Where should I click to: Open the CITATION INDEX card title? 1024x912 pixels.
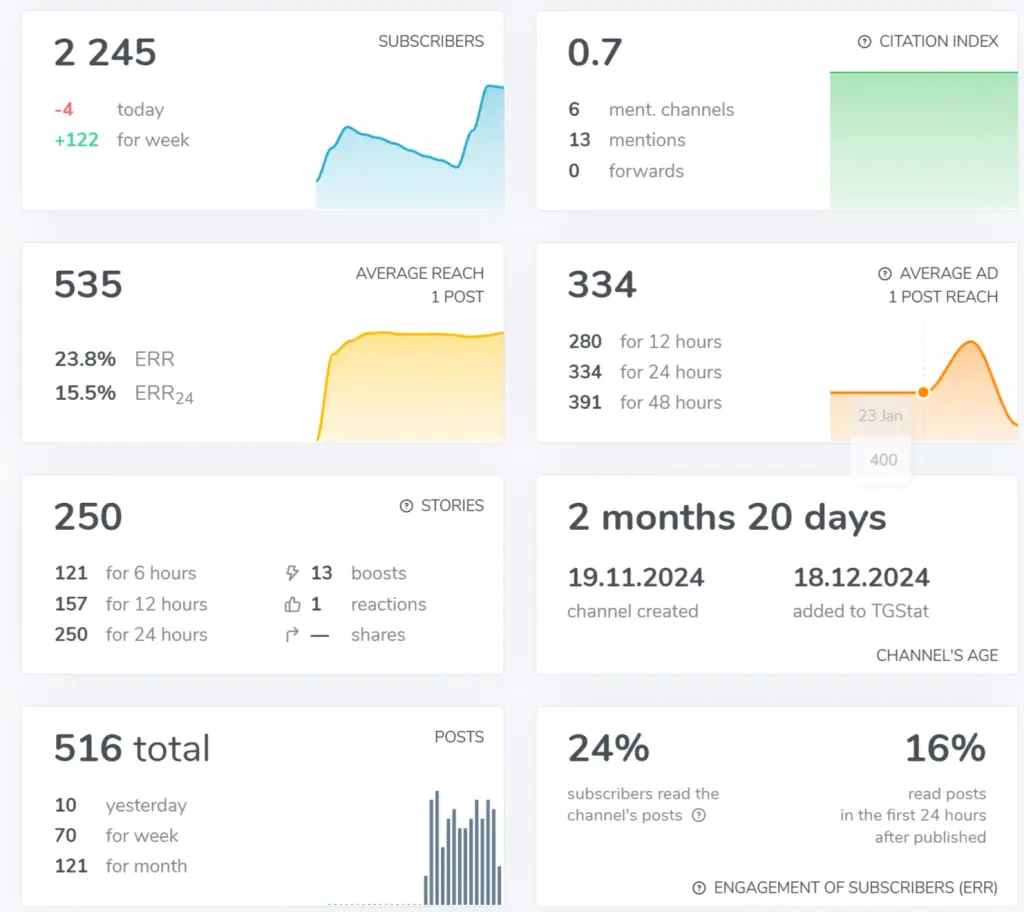click(x=938, y=41)
